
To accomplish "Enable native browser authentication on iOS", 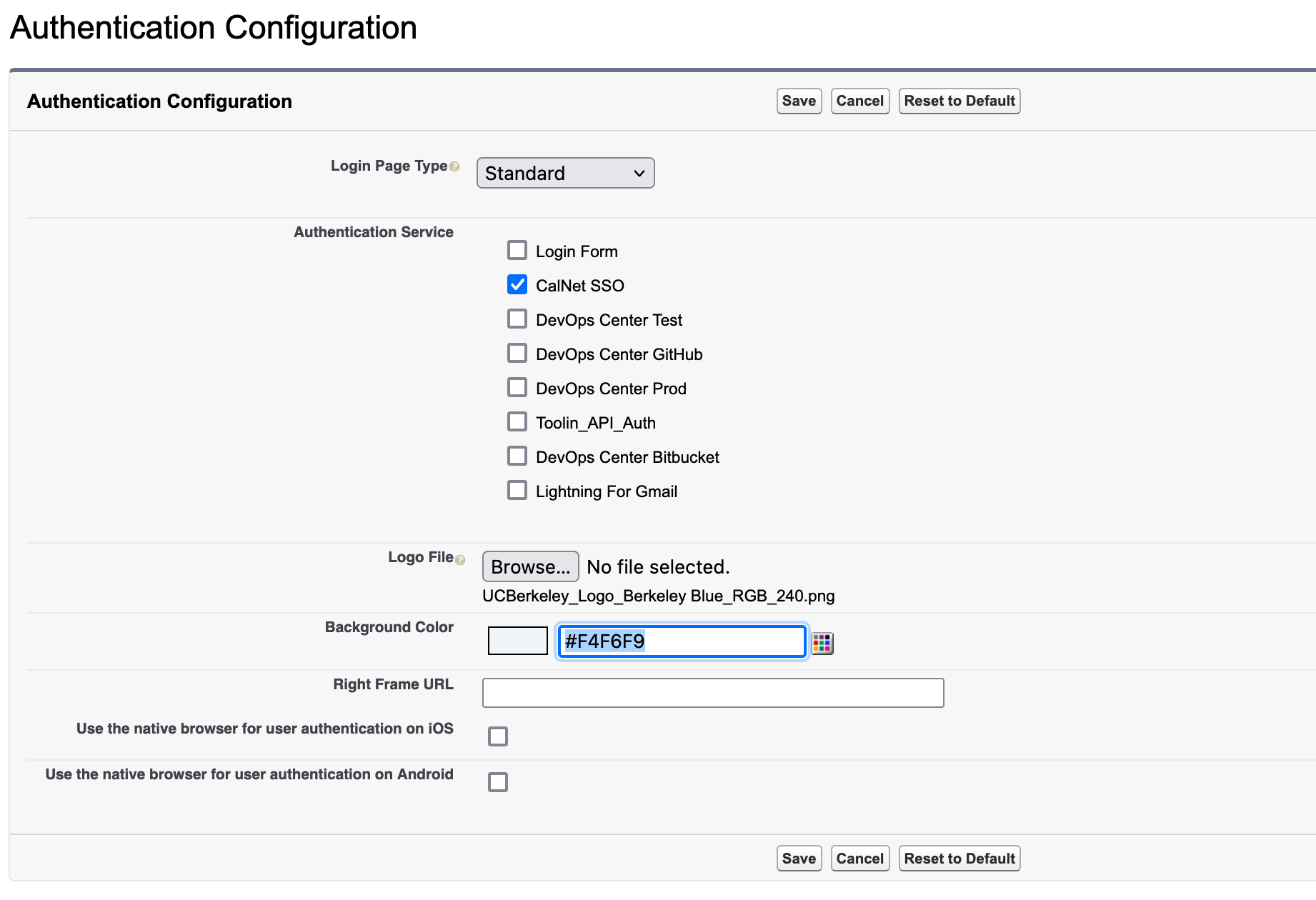I will (498, 736).
